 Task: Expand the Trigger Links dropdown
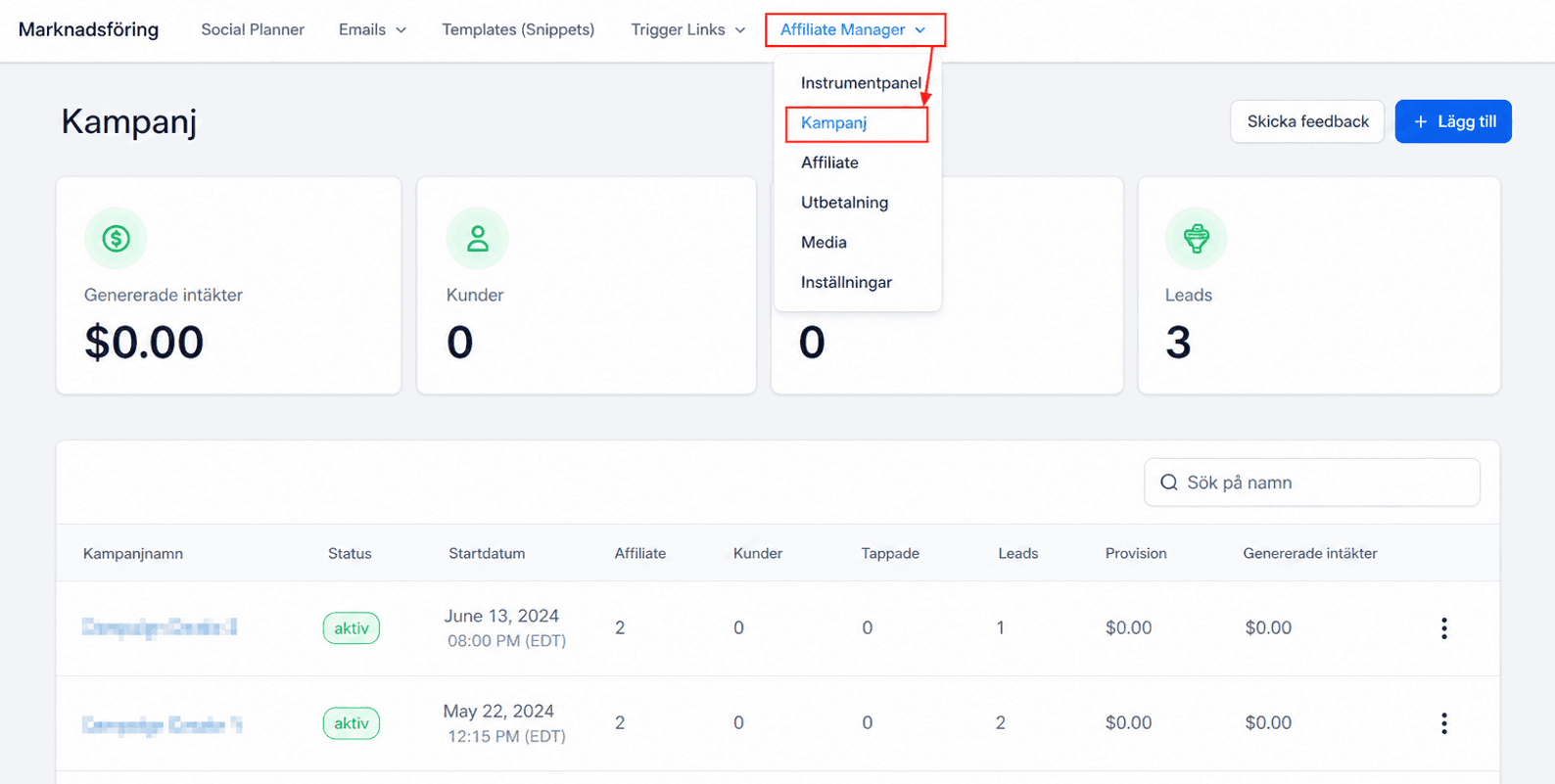click(688, 29)
